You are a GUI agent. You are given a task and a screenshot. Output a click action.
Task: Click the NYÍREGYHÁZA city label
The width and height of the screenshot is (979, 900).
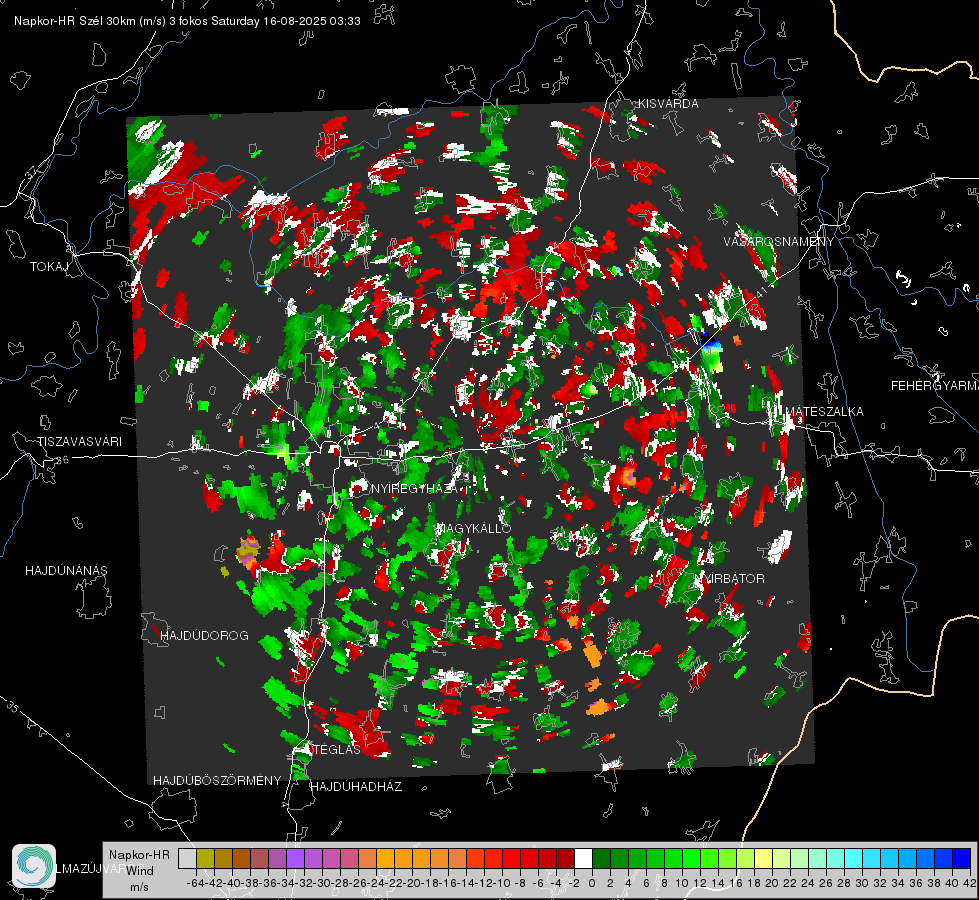[x=414, y=488]
